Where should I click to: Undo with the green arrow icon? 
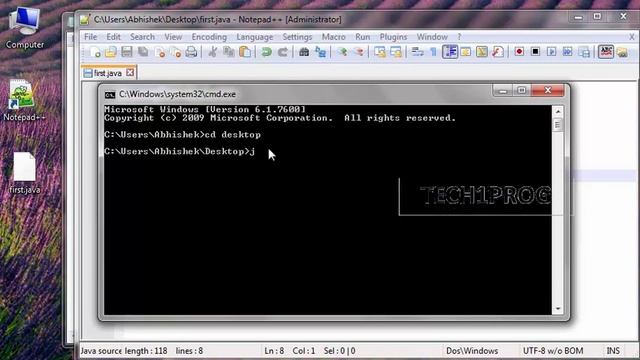point(267,52)
